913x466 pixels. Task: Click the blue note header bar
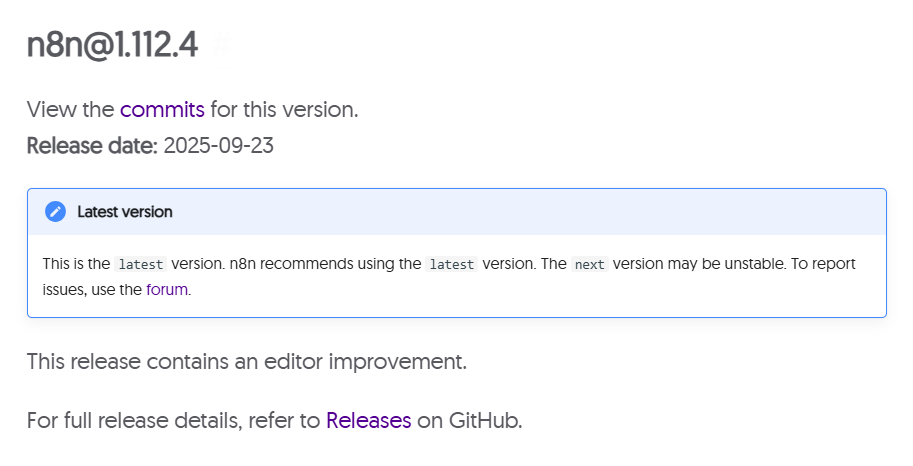[x=500, y=212]
